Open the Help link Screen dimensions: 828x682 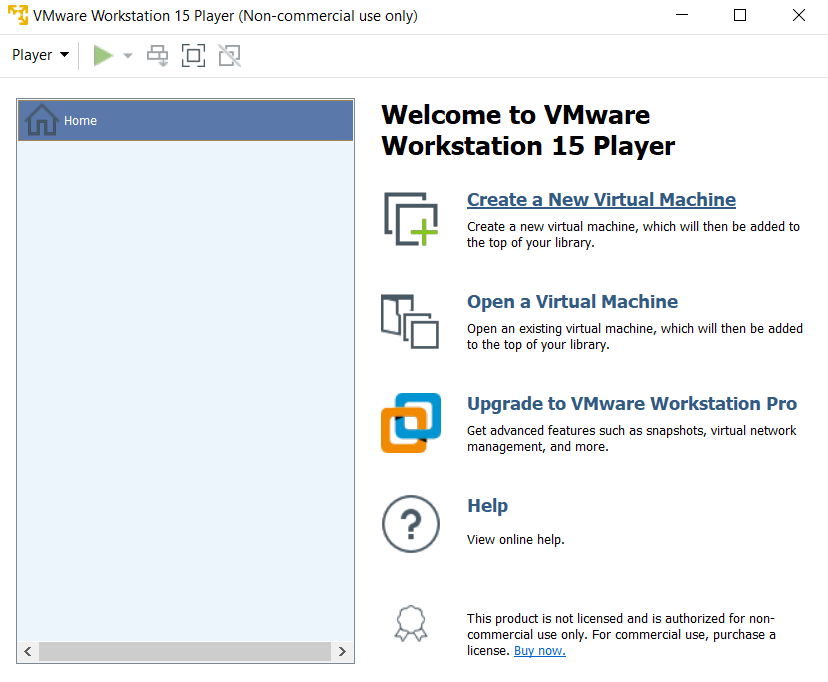click(x=487, y=506)
